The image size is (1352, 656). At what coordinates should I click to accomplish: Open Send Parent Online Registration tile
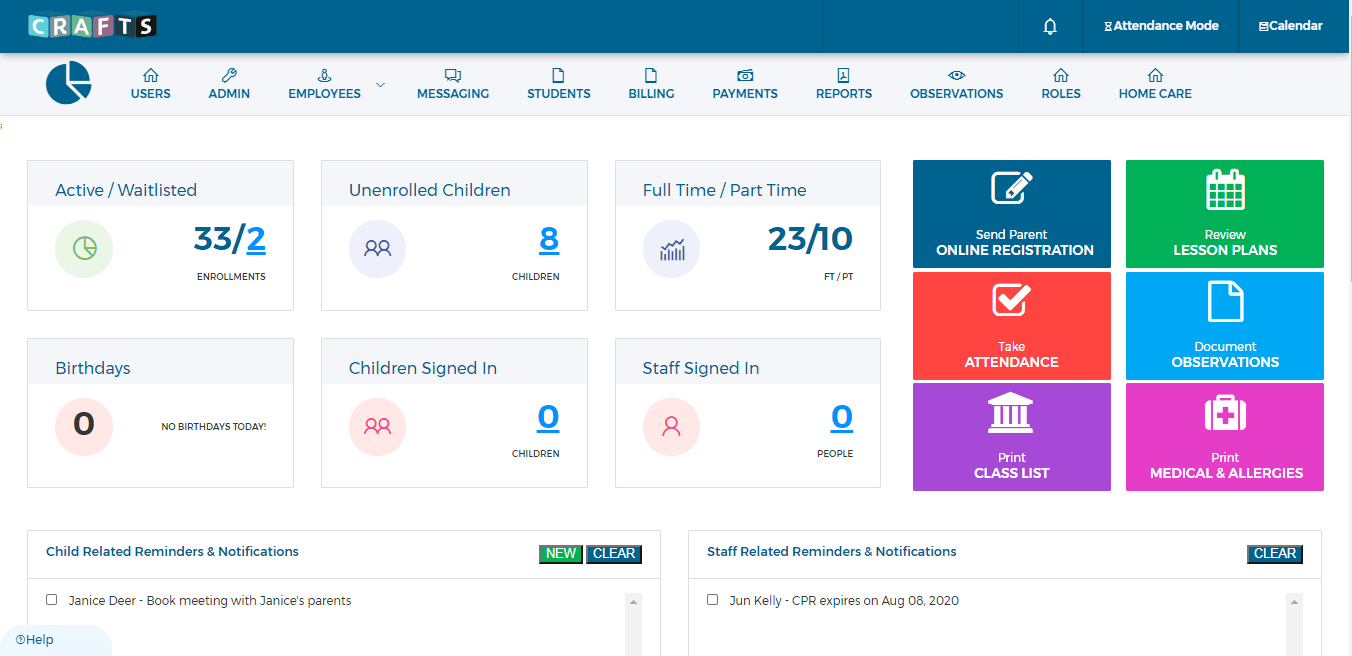(1011, 214)
